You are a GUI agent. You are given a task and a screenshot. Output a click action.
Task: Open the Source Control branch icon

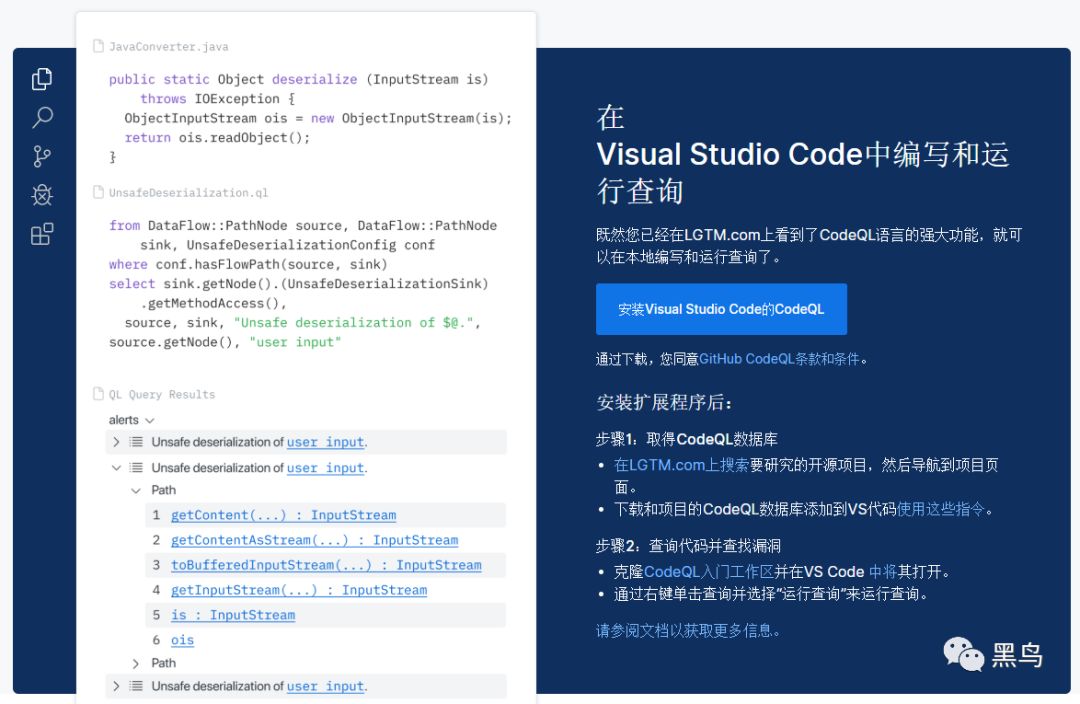[42, 156]
